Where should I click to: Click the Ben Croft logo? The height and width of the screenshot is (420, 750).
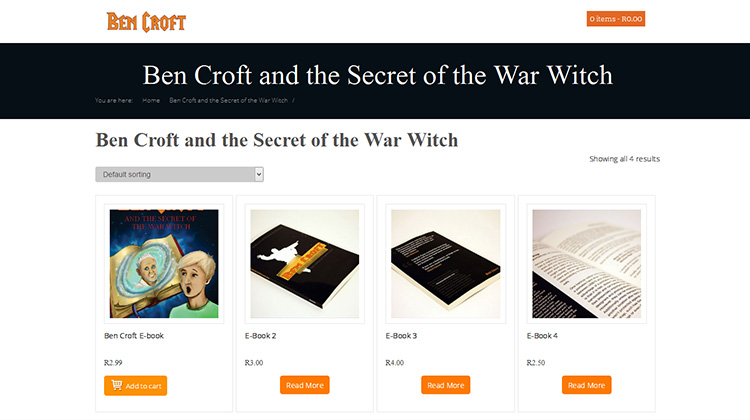pos(146,22)
